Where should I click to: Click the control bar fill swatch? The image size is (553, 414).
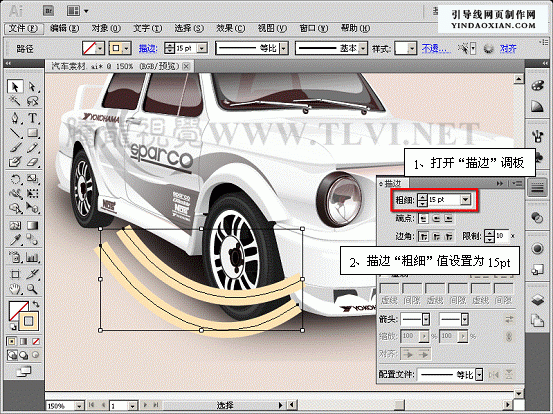tap(89, 48)
